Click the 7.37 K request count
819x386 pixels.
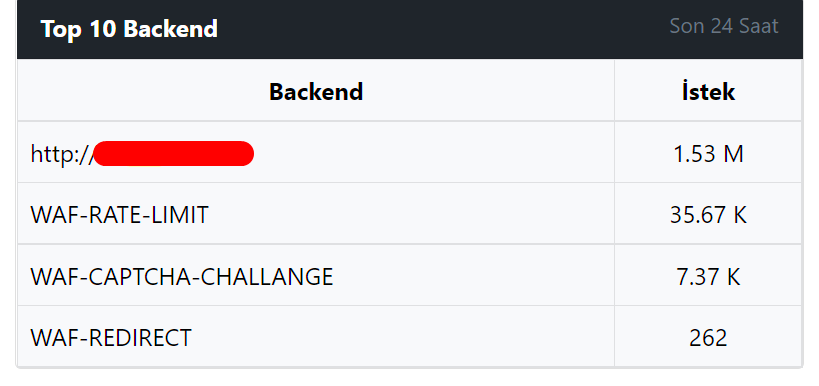pyautogui.click(x=708, y=277)
